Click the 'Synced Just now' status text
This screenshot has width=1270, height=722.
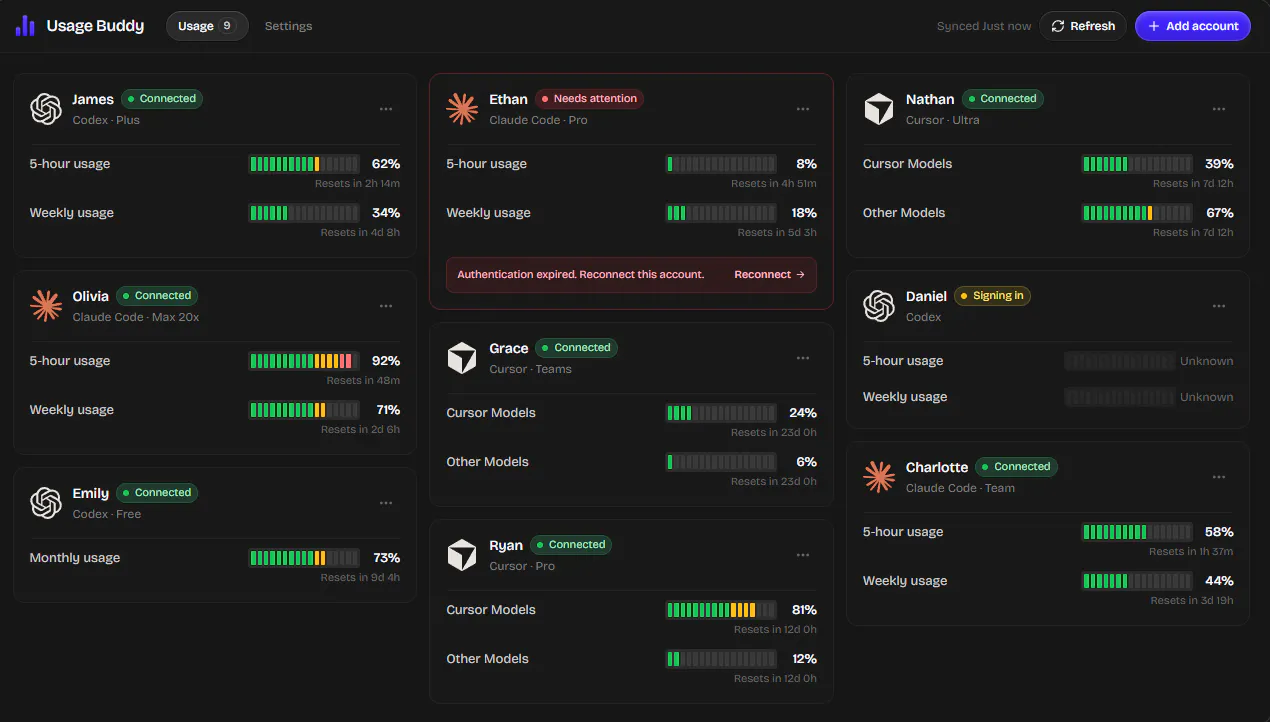pos(984,26)
